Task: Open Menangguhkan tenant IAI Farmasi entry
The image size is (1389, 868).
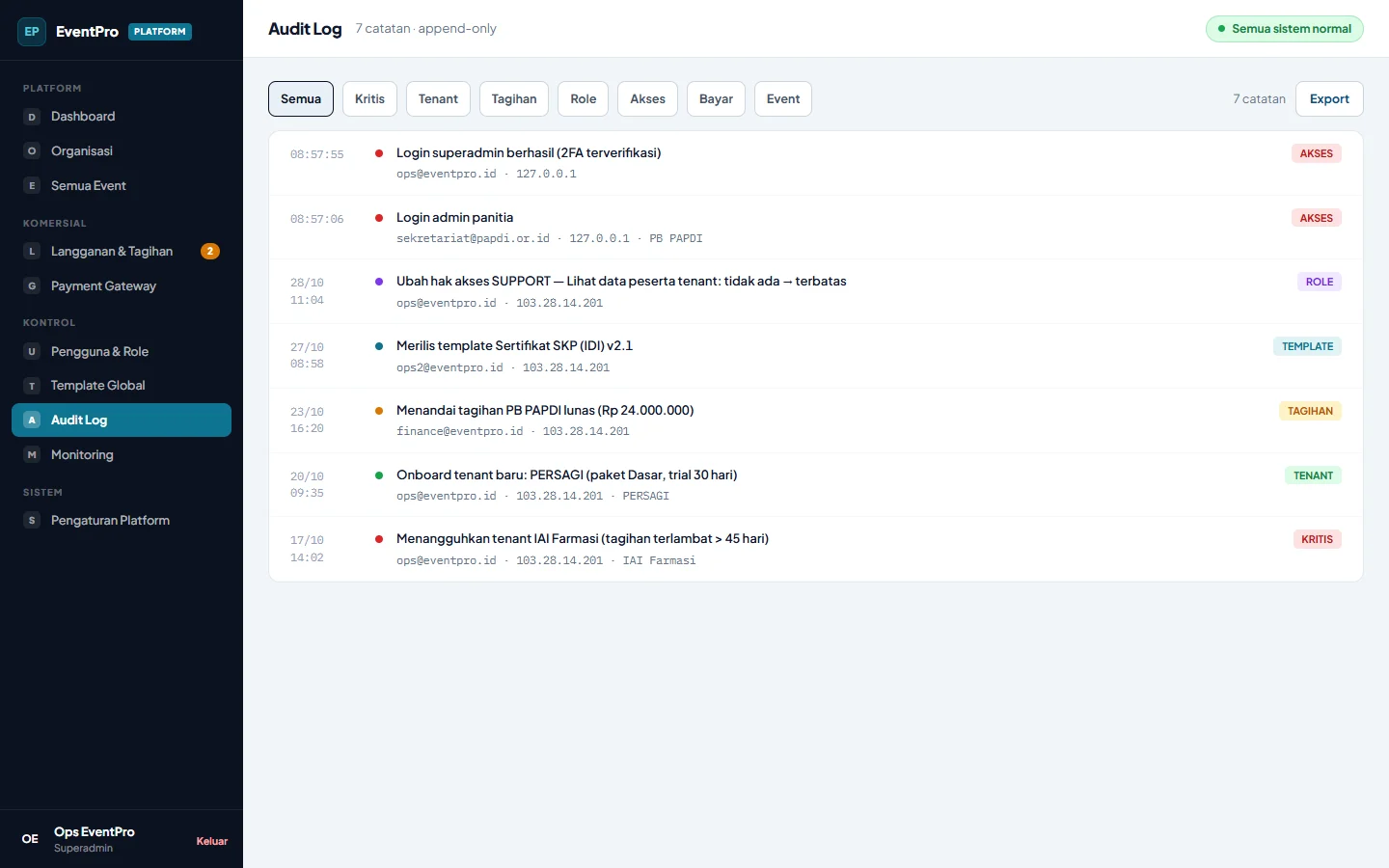Action: [x=816, y=549]
